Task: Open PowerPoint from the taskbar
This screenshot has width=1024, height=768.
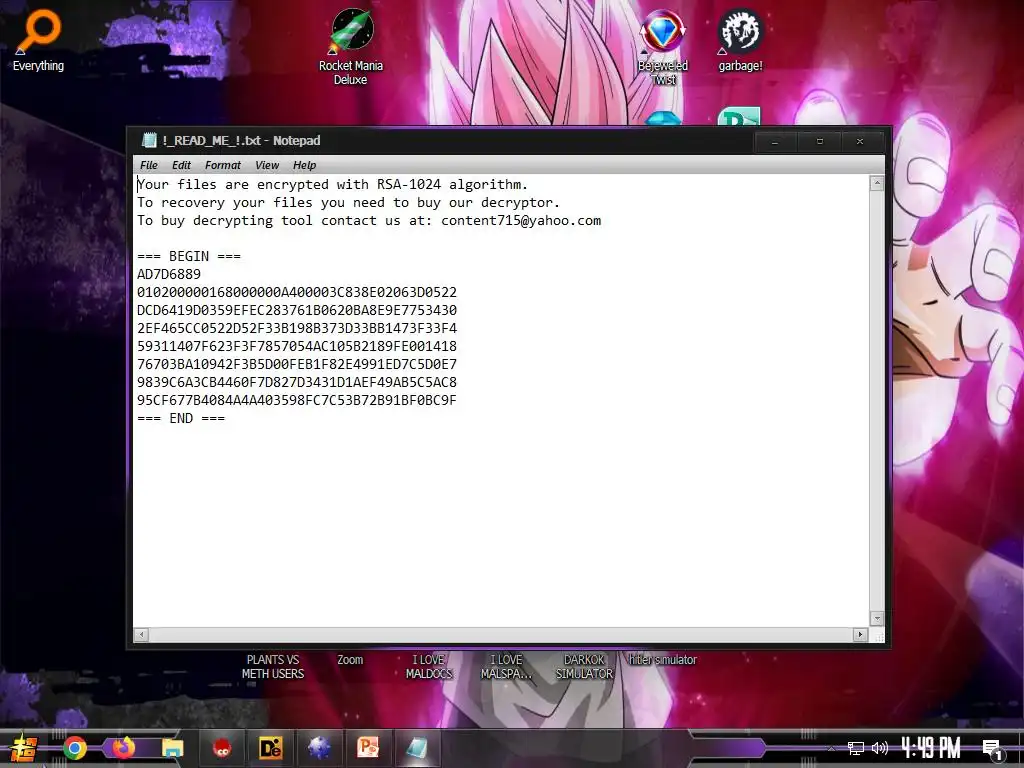Action: (368, 748)
